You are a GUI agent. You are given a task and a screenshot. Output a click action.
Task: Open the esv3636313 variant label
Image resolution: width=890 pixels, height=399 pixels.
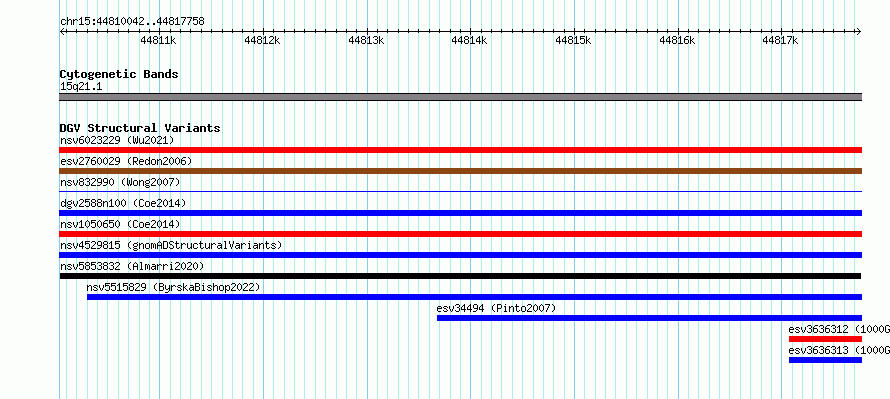[x=839, y=350]
